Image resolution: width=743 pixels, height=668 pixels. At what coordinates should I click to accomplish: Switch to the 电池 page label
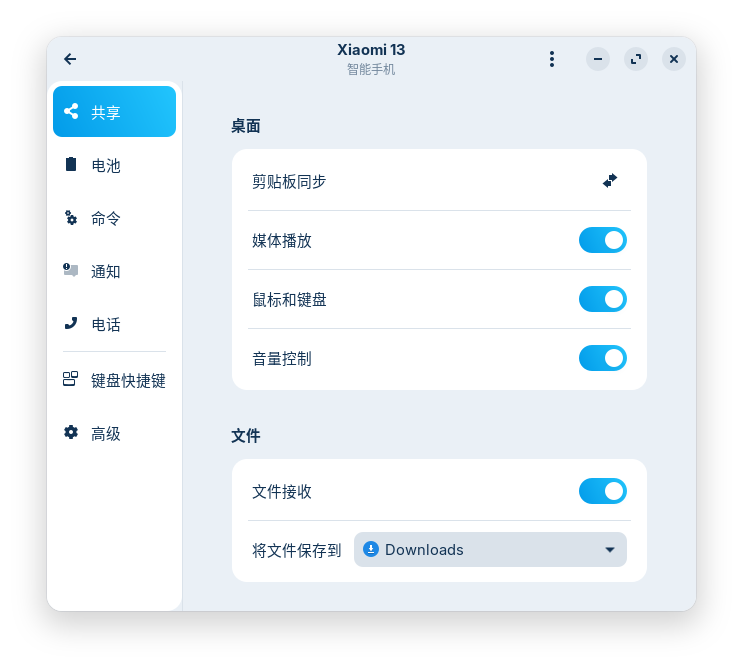point(106,166)
